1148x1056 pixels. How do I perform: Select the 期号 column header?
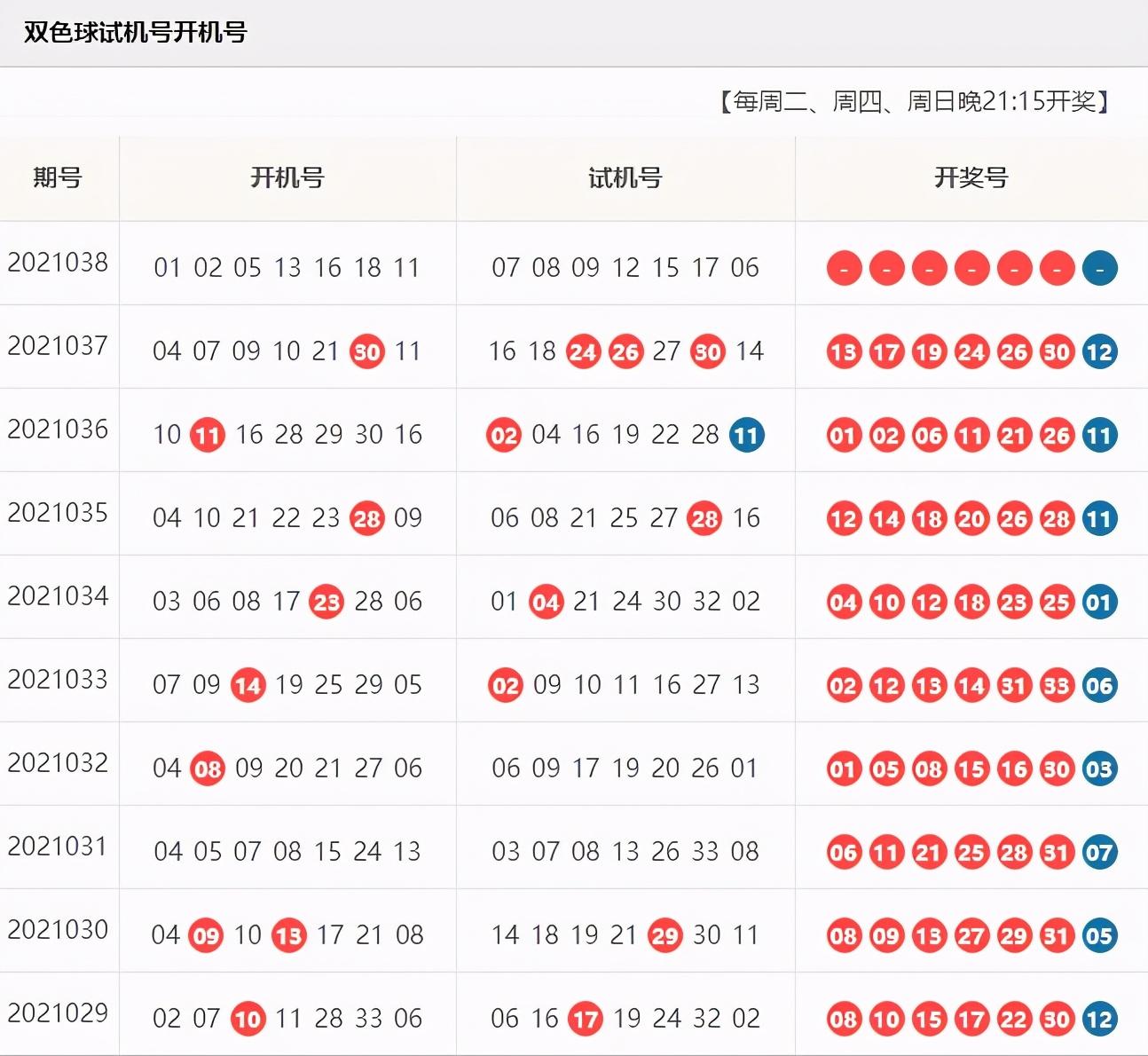click(x=58, y=177)
